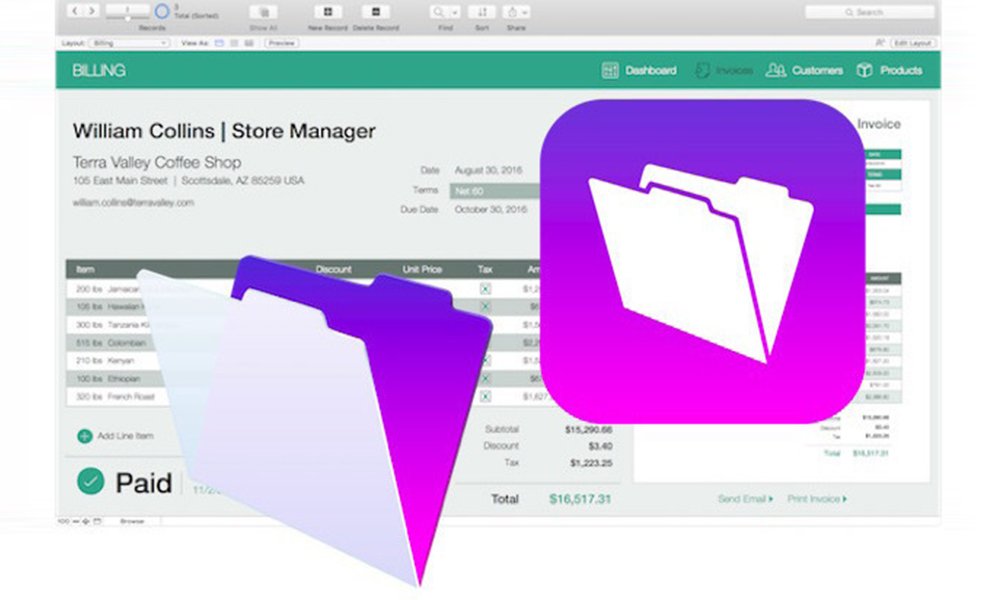Click the Add Line Item link
Image resolution: width=1000 pixels, height=600 pixels.
[x=125, y=436]
